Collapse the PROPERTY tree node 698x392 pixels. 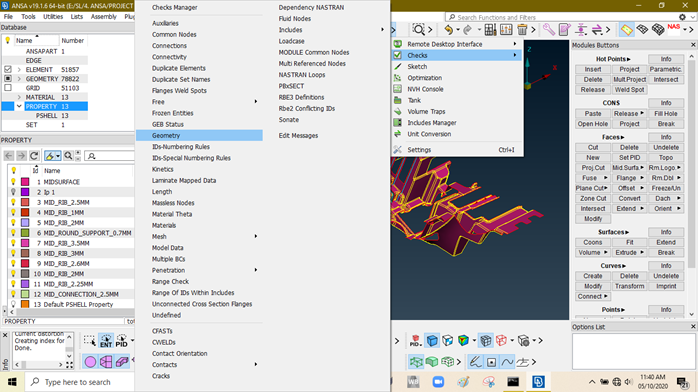[x=19, y=106]
